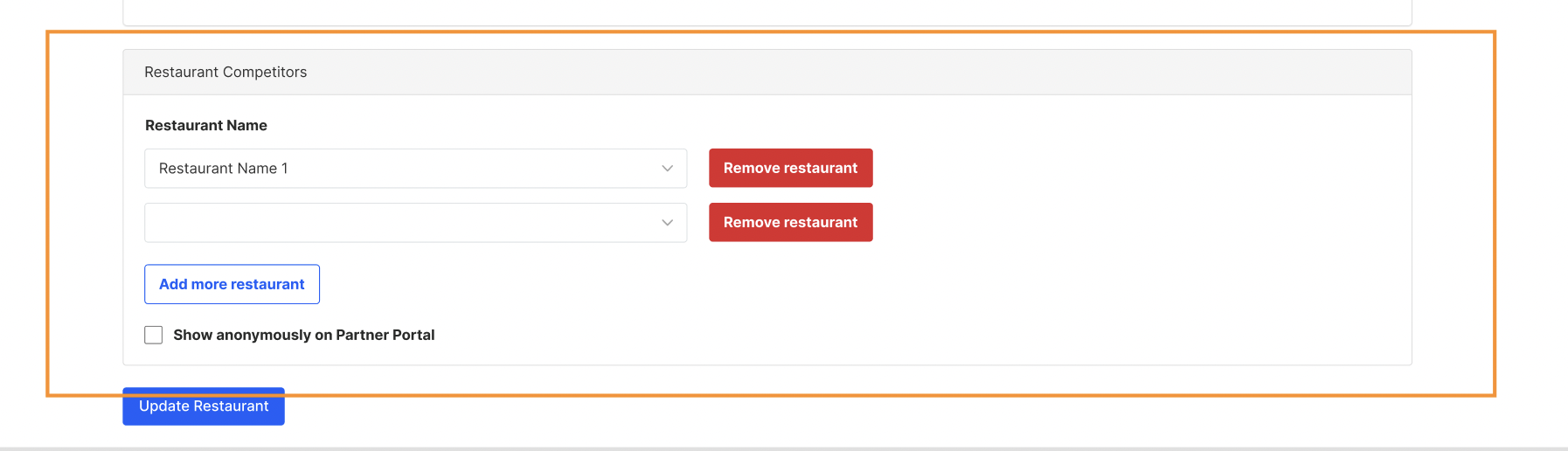Select the 'Restaurant Name 1' text in the dropdown
1568x451 pixels.
coord(223,169)
